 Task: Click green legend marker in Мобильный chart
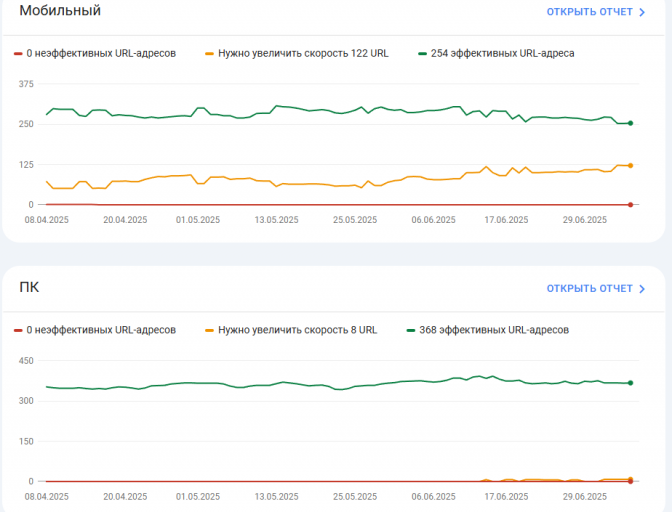click(422, 54)
